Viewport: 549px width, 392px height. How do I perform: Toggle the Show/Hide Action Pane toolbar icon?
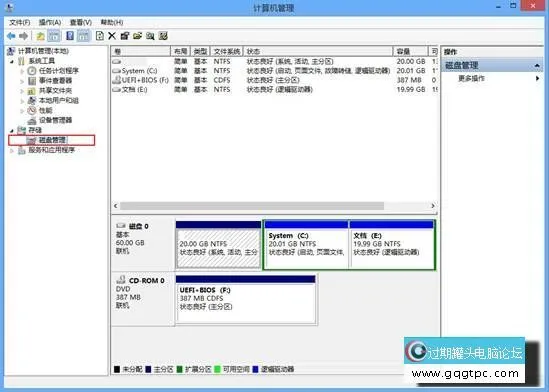point(84,36)
